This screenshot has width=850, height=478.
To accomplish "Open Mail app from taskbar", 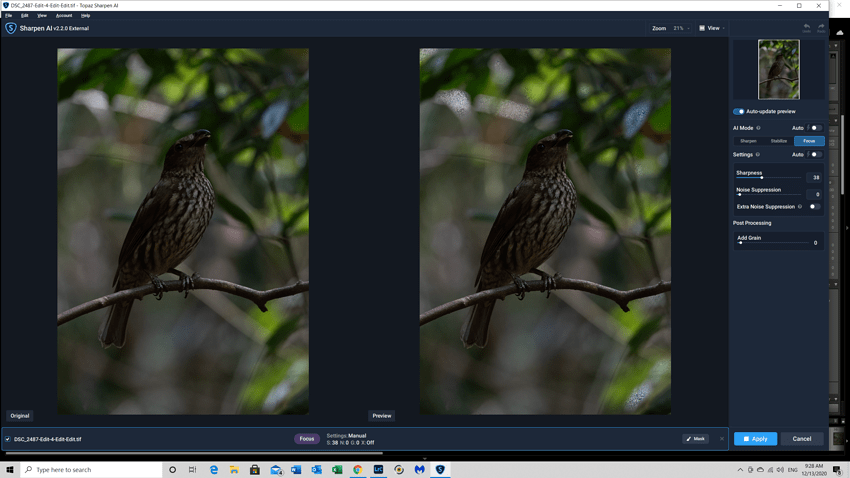I will (x=276, y=470).
